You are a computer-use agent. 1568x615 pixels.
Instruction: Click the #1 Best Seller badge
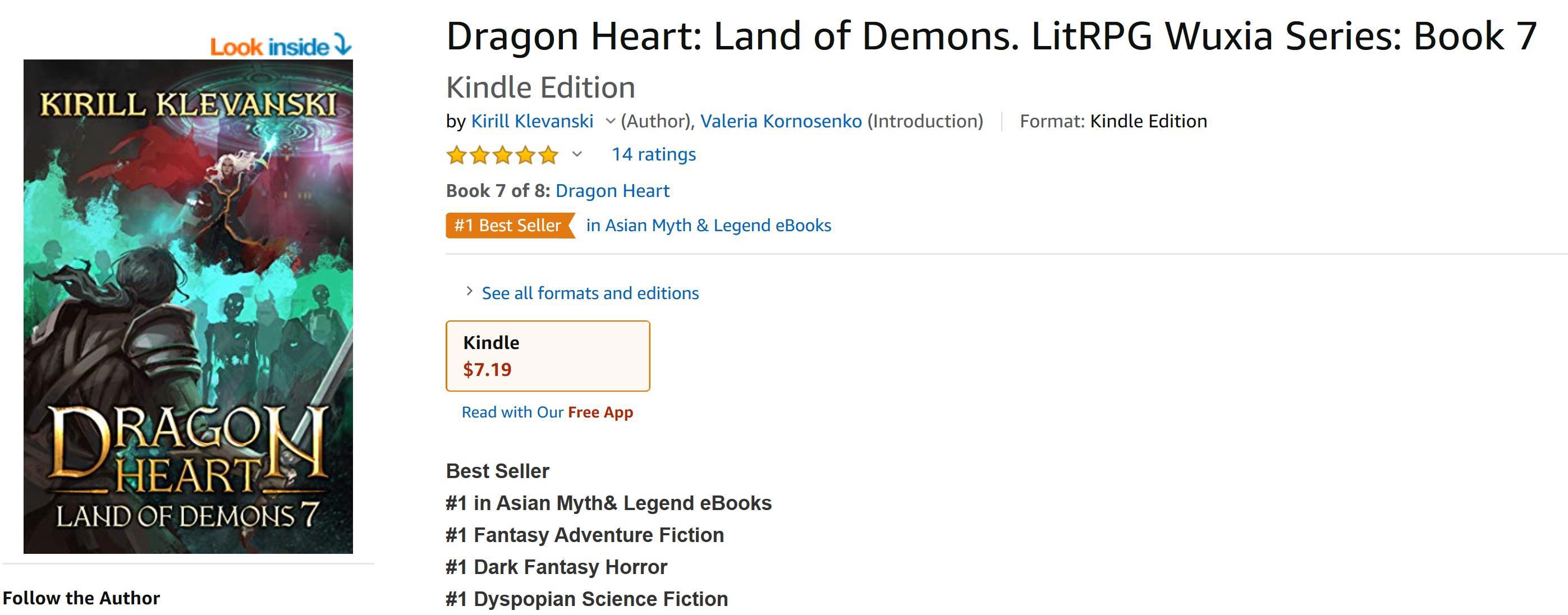509,226
